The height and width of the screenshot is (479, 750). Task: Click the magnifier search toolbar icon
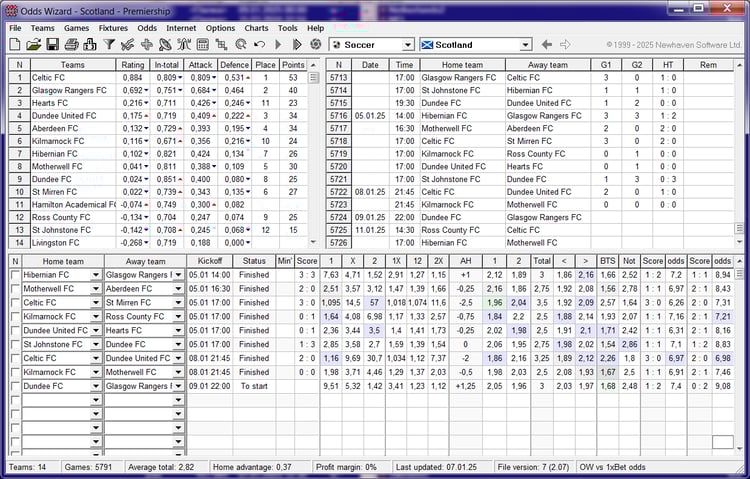[x=241, y=45]
